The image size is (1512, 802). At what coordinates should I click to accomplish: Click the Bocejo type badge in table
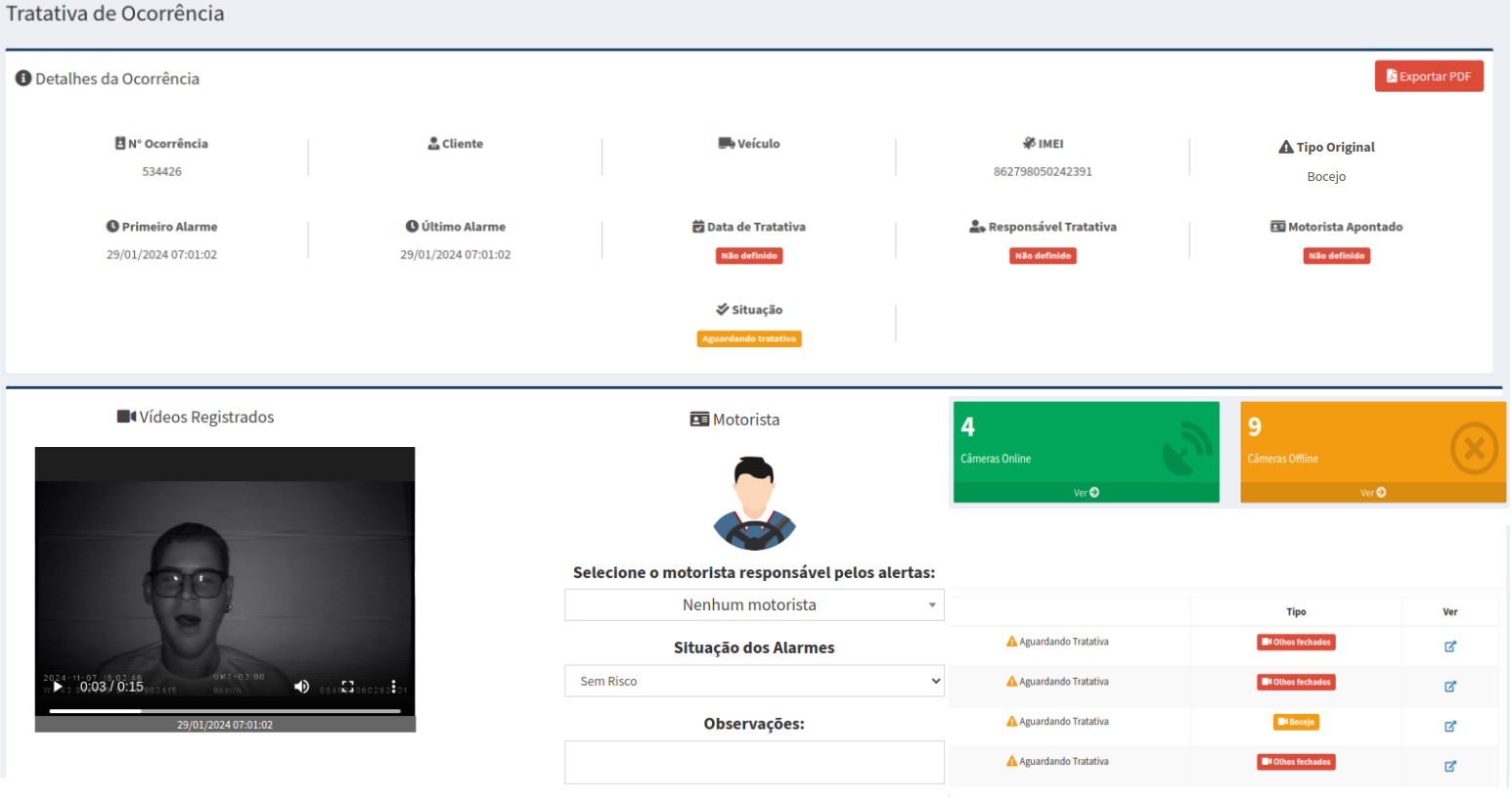point(1296,722)
